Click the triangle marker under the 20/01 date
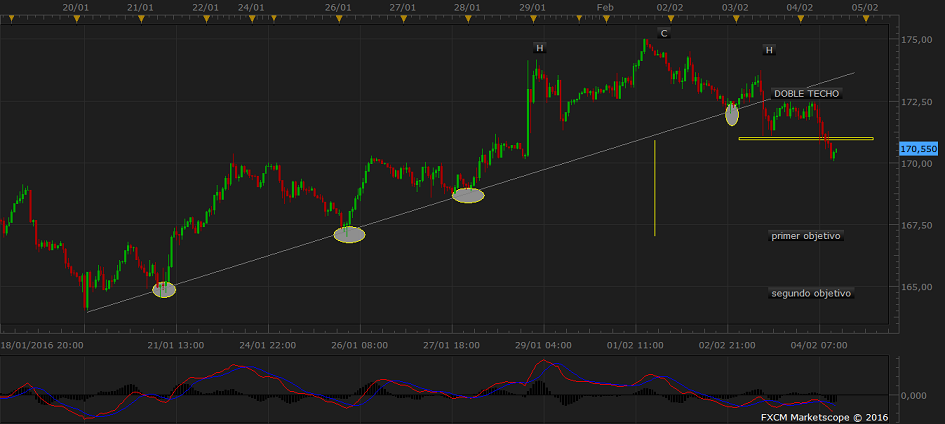This screenshot has width=945, height=424. pos(76,19)
